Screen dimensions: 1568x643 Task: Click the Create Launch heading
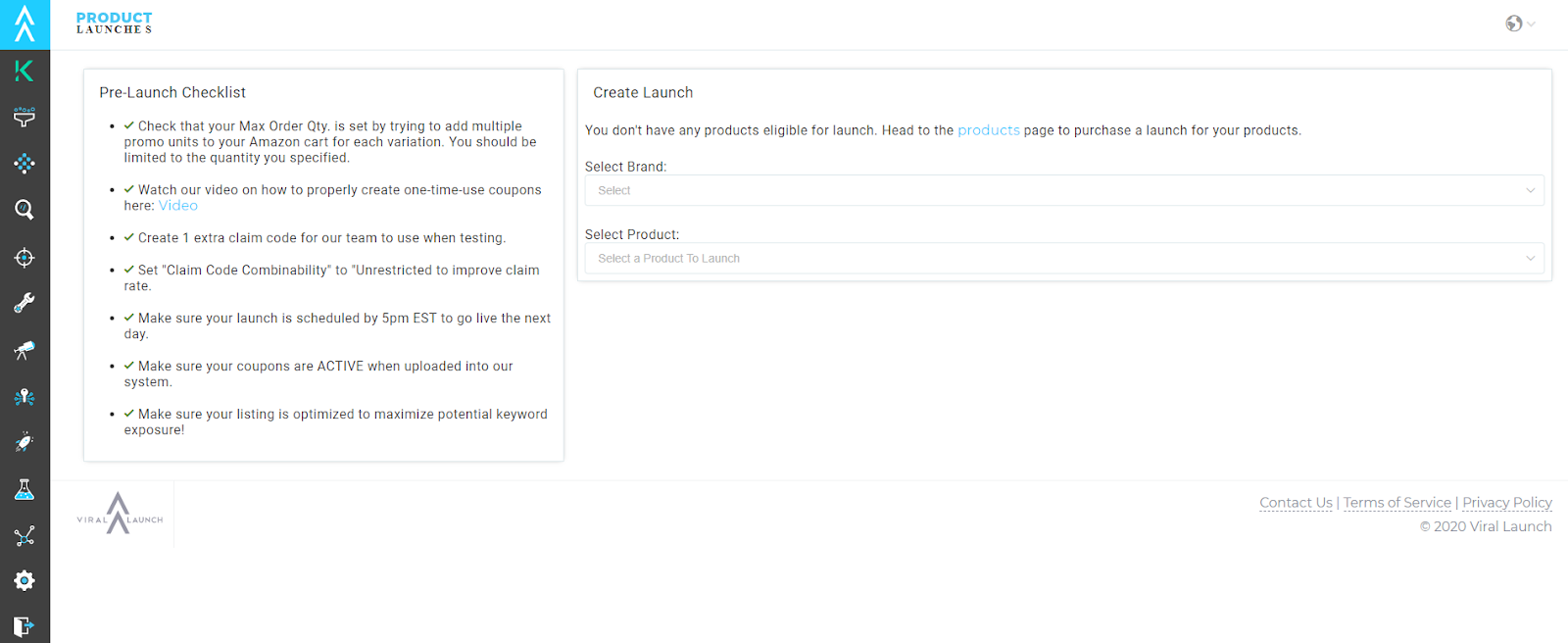tap(643, 92)
